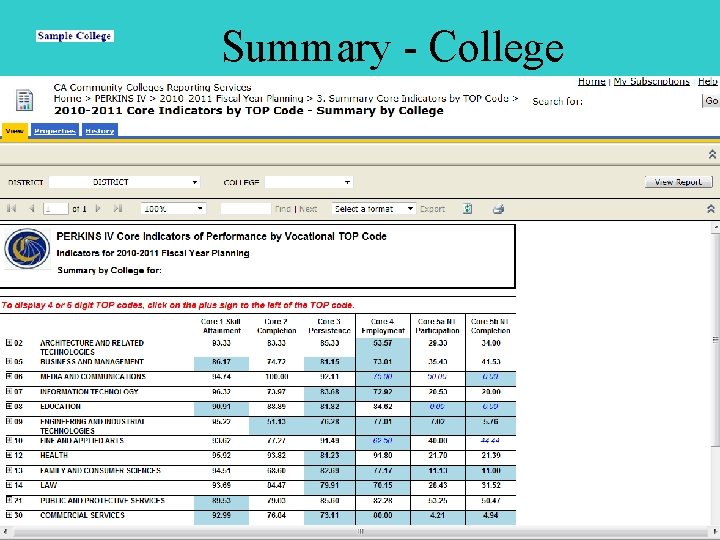
Task: Click PERKINS IV in the breadcrumb
Action: click(x=120, y=98)
